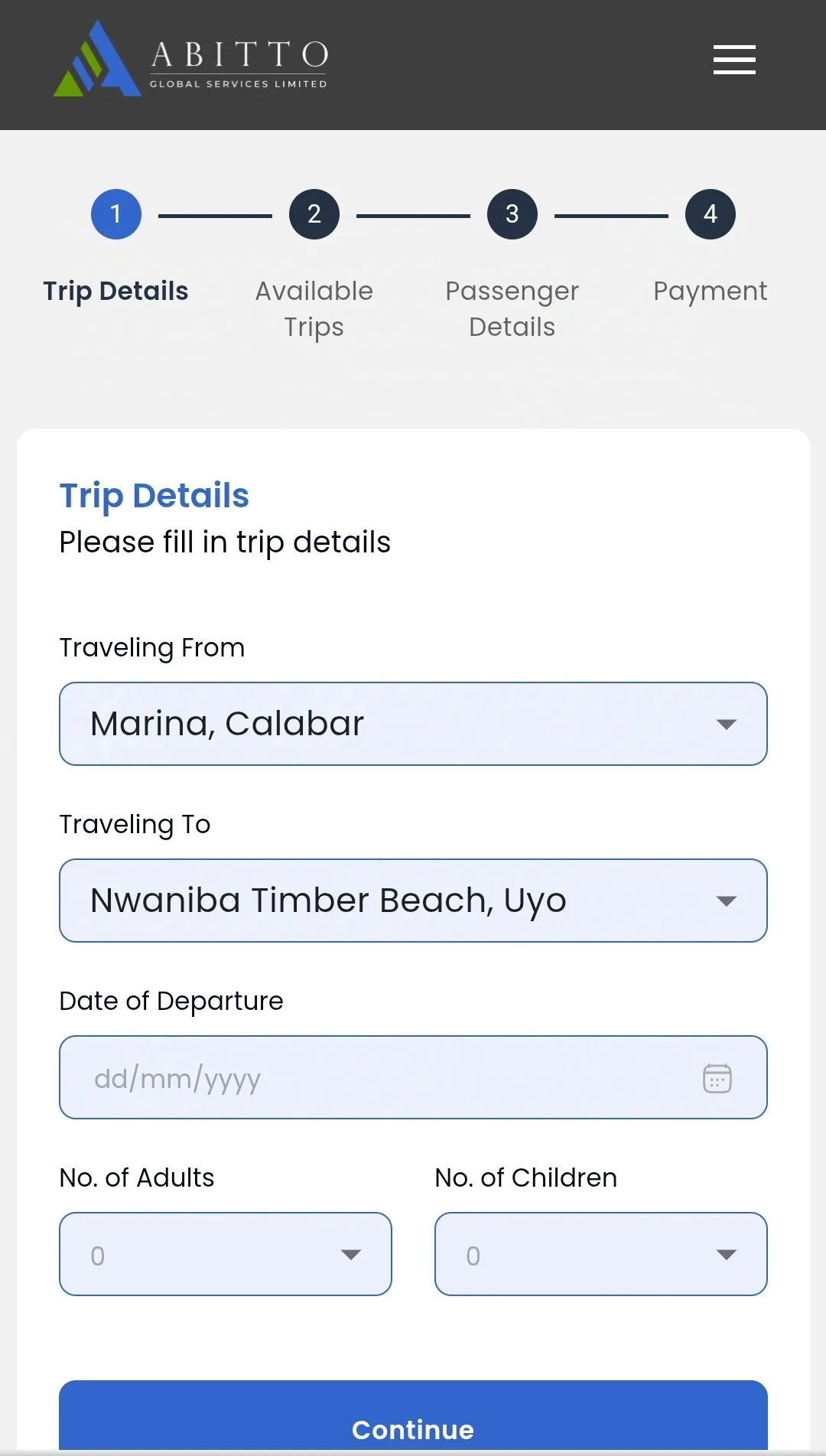Open the calendar date picker icon
The image size is (826, 1456).
717,1078
